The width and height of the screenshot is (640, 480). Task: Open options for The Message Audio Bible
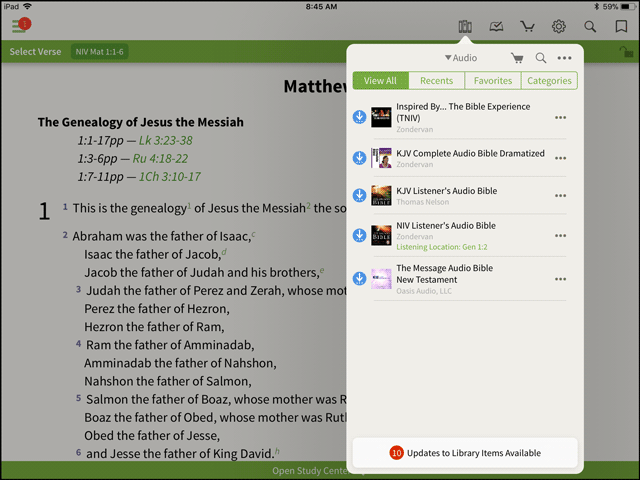(x=560, y=279)
